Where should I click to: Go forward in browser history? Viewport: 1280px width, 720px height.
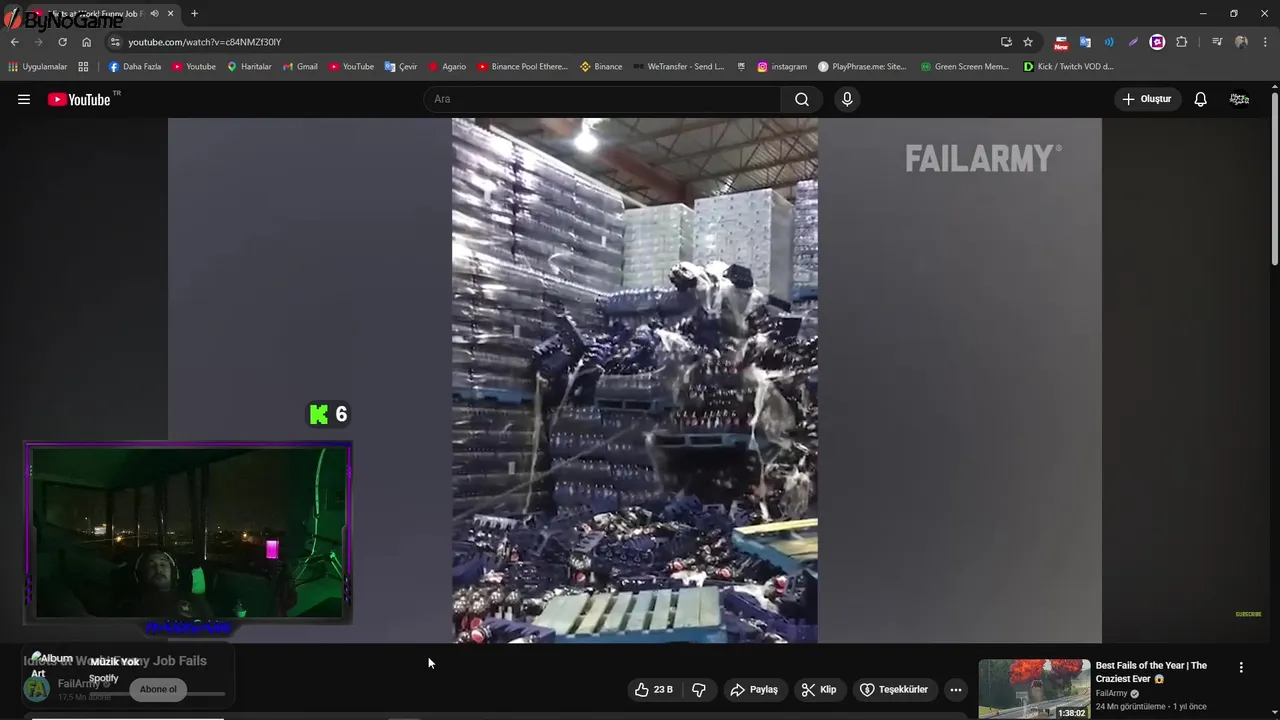pyautogui.click(x=38, y=42)
